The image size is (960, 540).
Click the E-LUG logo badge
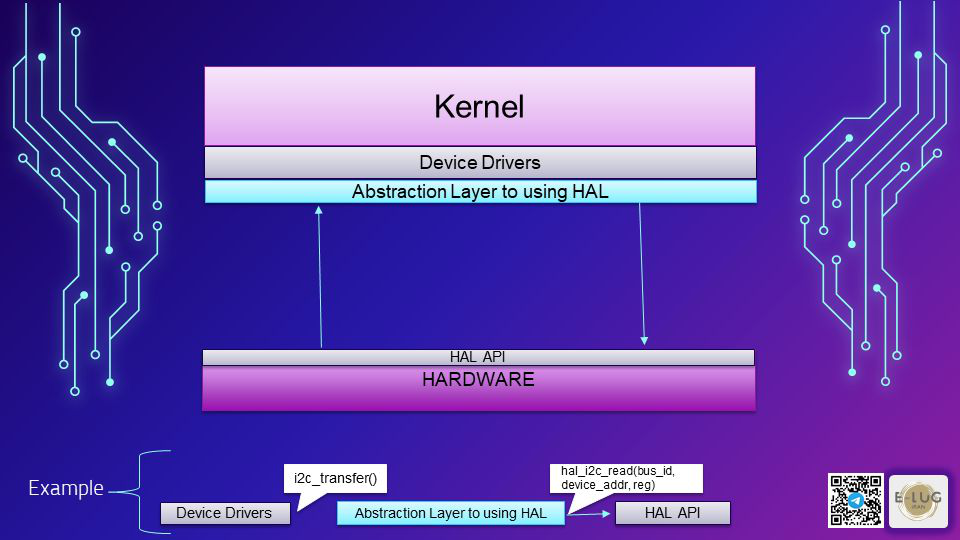coord(917,500)
